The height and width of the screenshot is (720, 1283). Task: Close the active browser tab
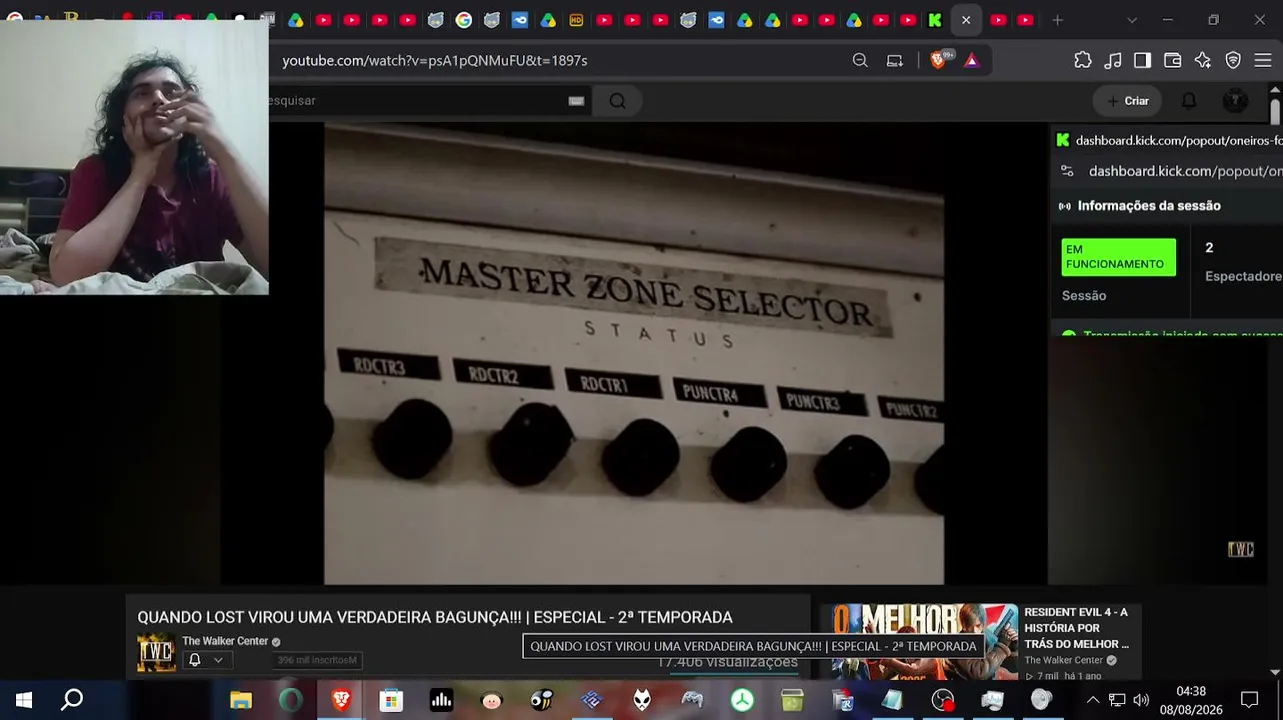click(966, 20)
